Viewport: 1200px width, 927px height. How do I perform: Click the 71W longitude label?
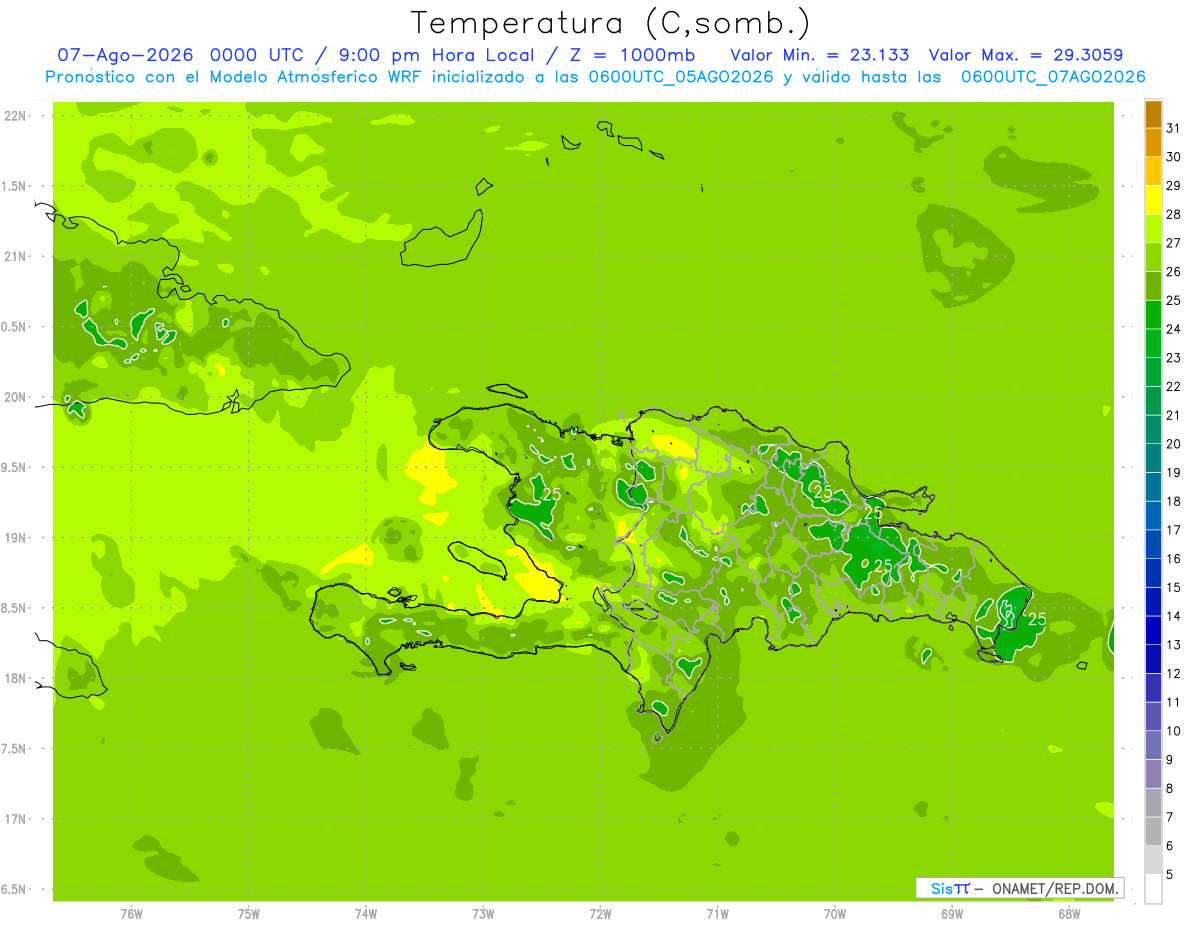click(717, 914)
